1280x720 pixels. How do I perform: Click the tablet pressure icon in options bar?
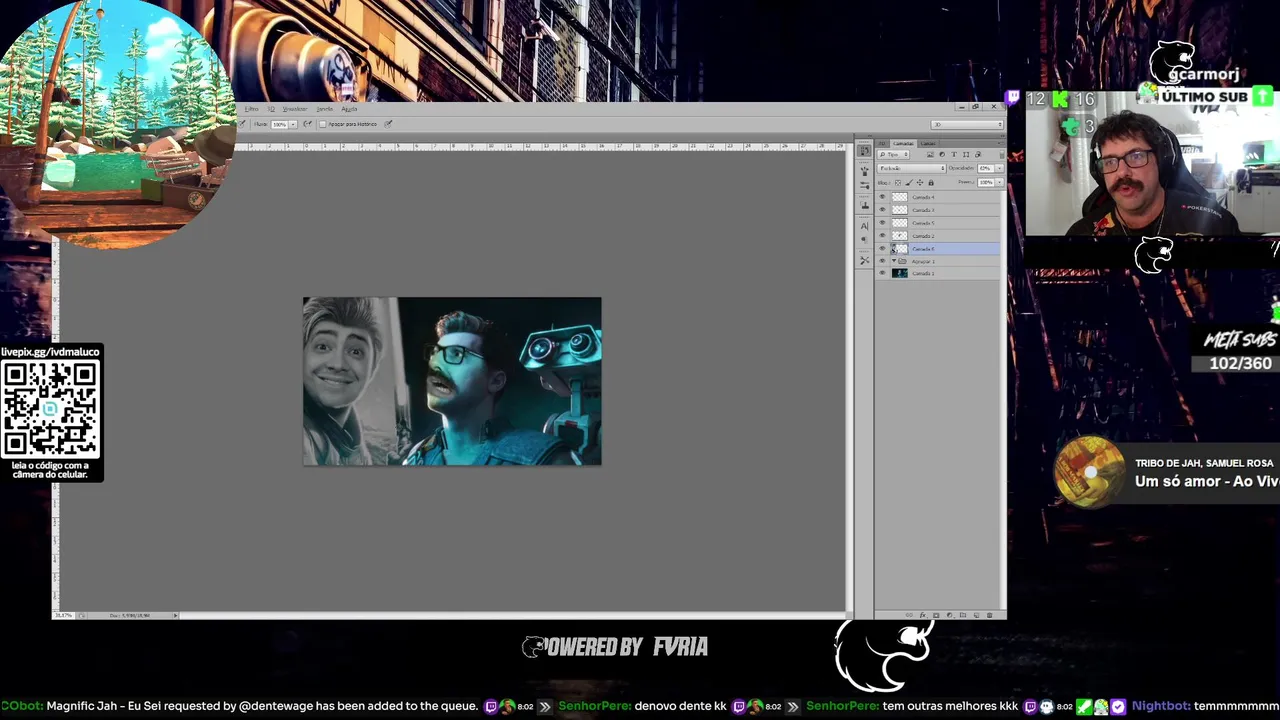[x=388, y=124]
